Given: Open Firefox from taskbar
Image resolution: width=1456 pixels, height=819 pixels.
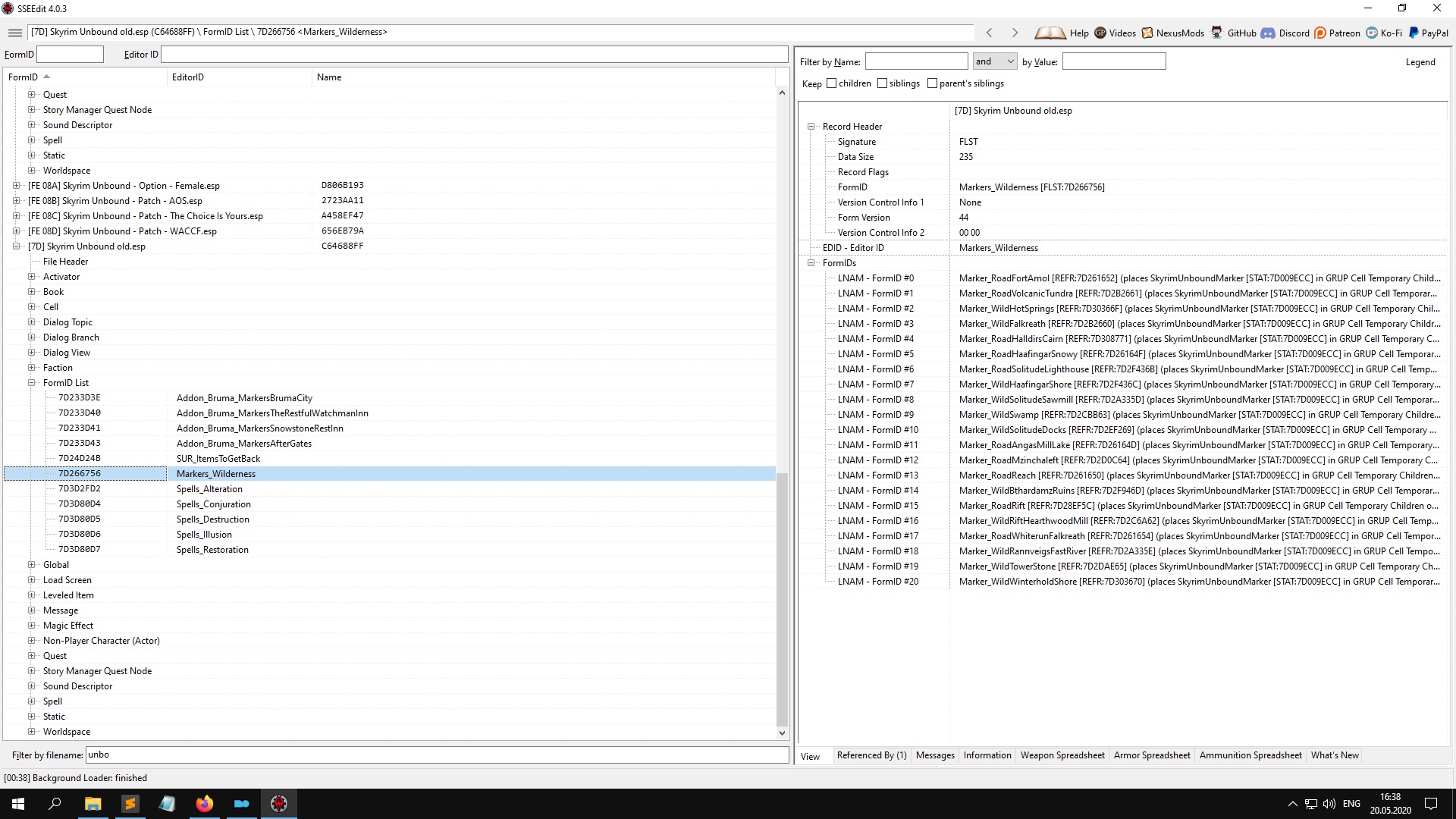Looking at the screenshot, I should point(204,804).
